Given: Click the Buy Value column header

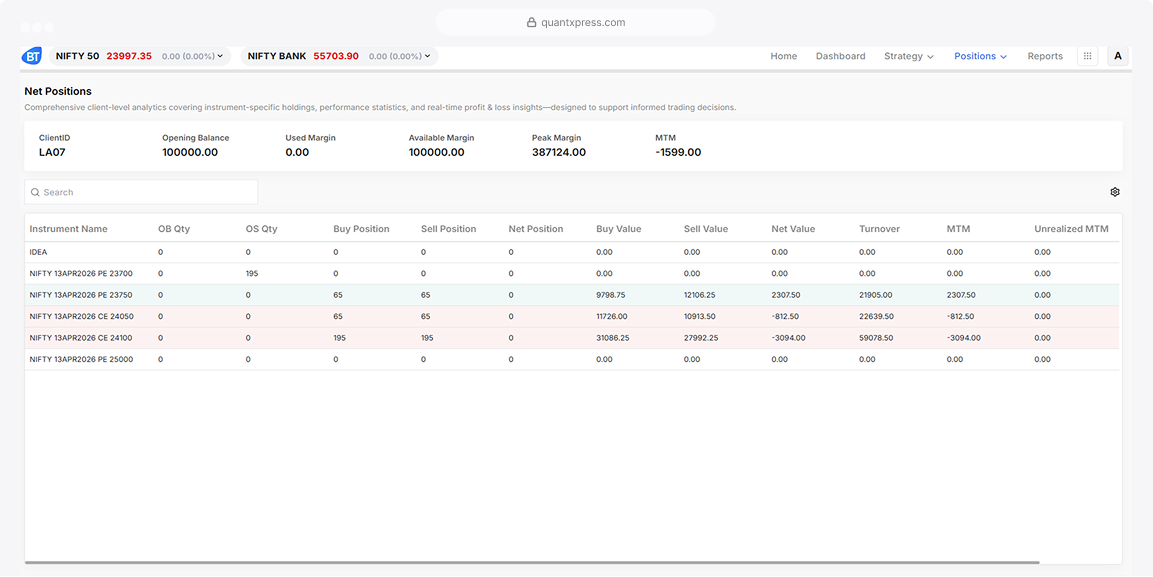Looking at the screenshot, I should 618,229.
